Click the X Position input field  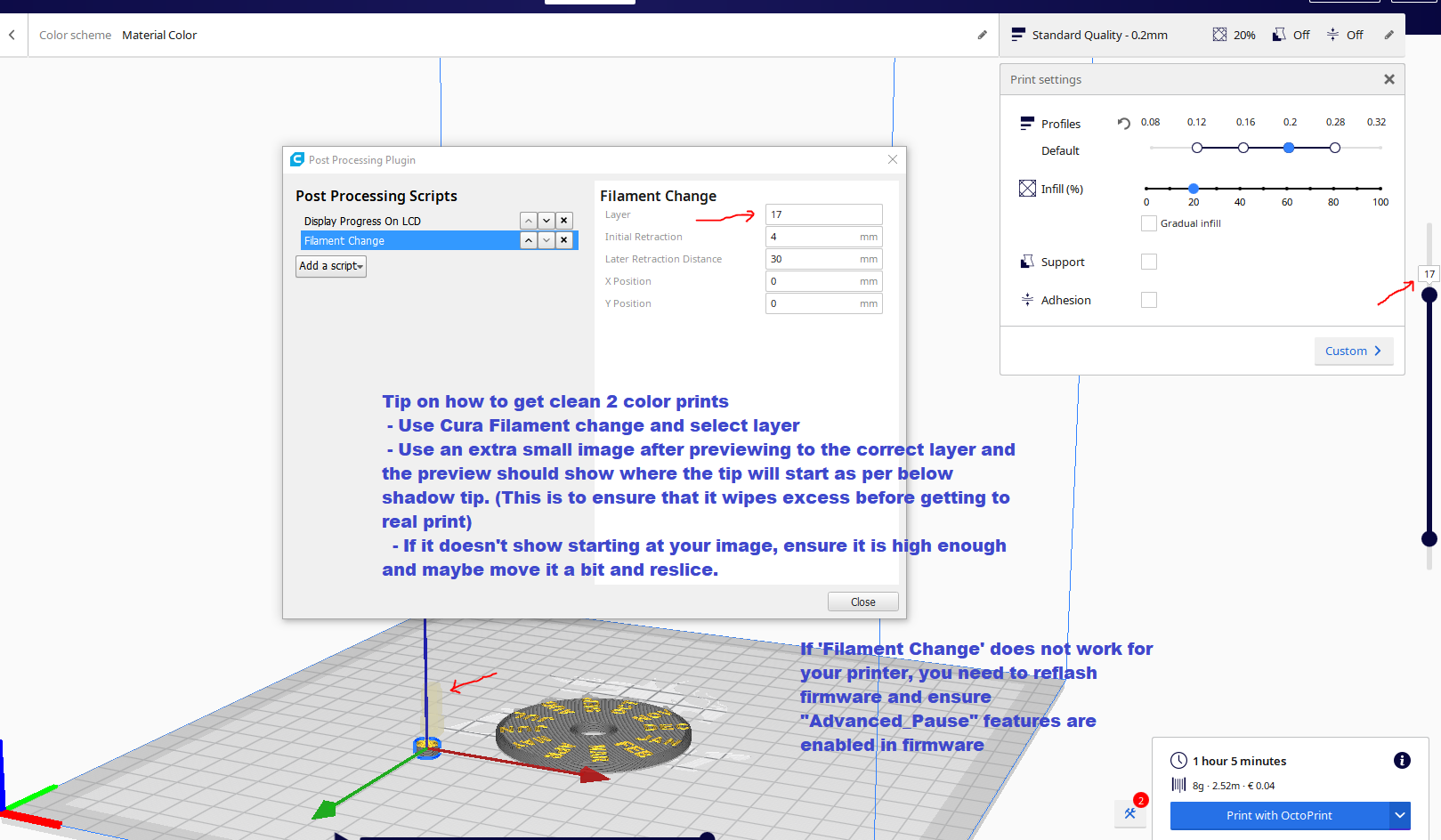click(823, 281)
